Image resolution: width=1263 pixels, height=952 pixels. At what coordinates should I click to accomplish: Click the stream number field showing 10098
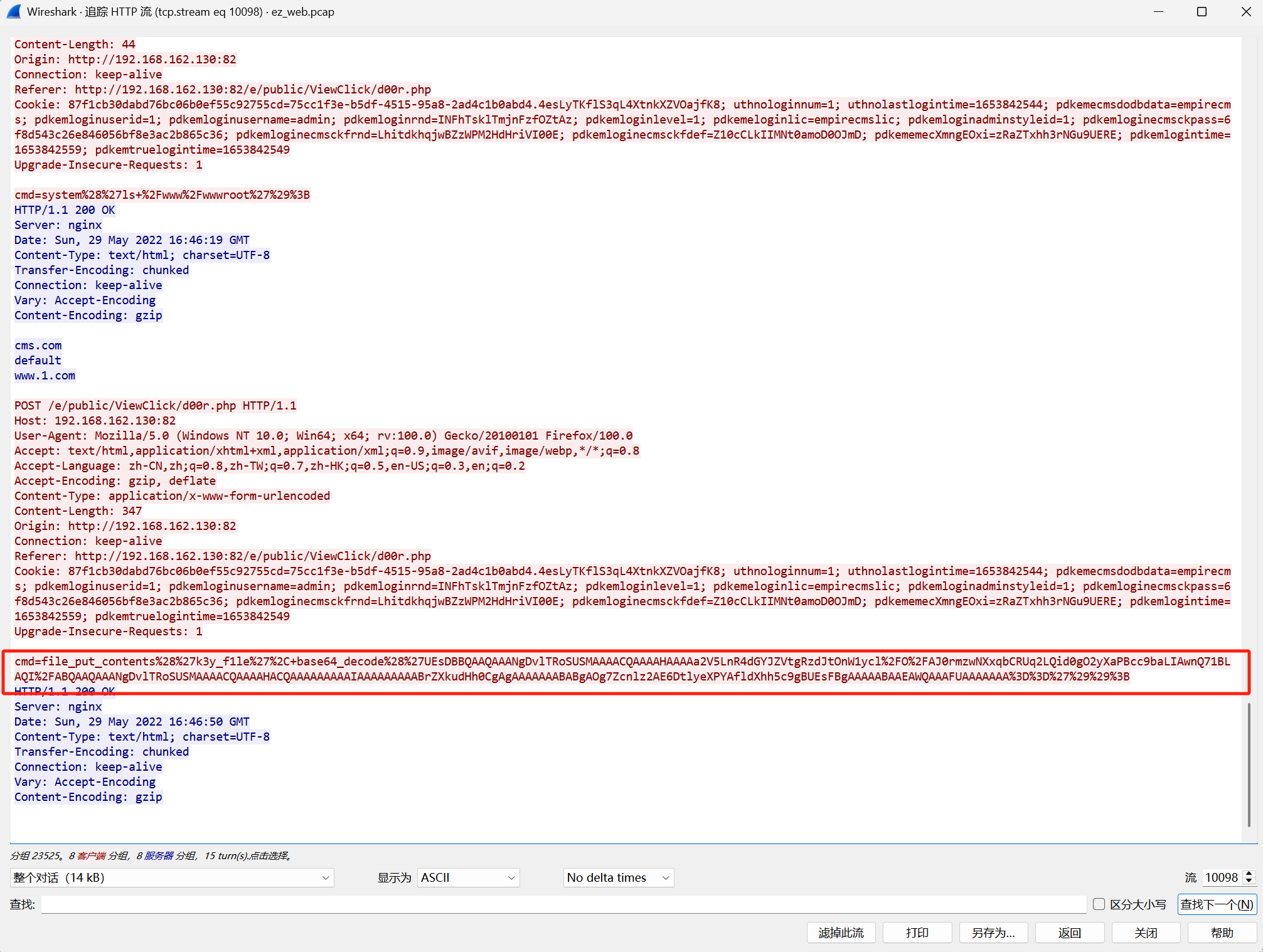pyautogui.click(x=1220, y=877)
